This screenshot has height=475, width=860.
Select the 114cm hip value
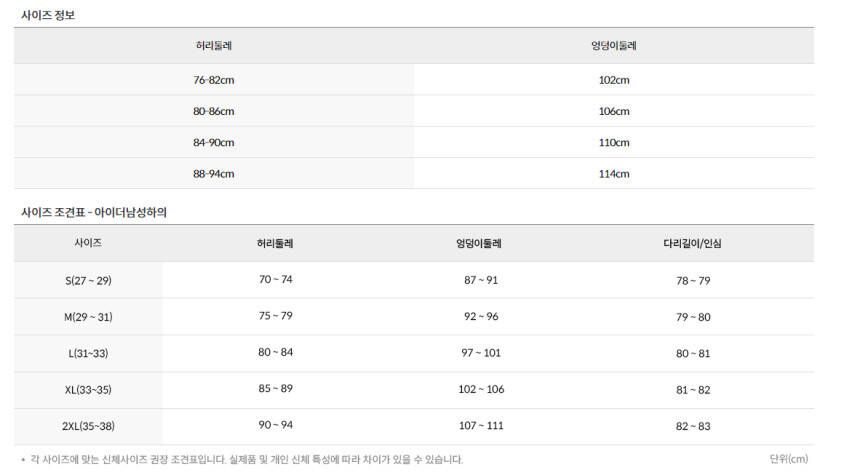(x=614, y=173)
